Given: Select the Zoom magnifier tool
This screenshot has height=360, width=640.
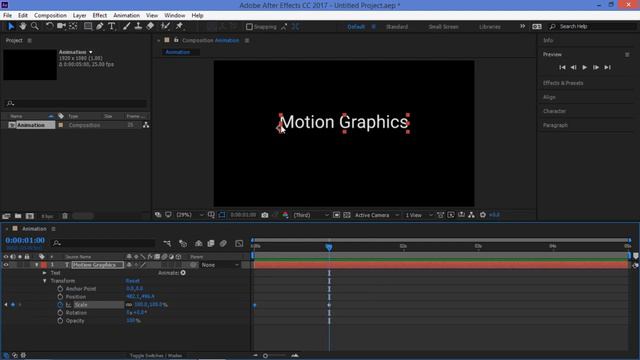Looking at the screenshot, I should [35, 27].
